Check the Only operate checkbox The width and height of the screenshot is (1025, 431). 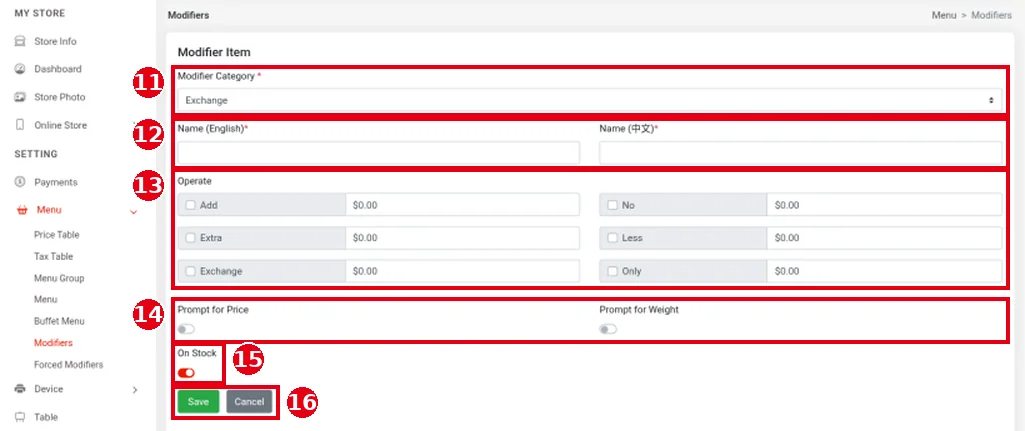613,271
